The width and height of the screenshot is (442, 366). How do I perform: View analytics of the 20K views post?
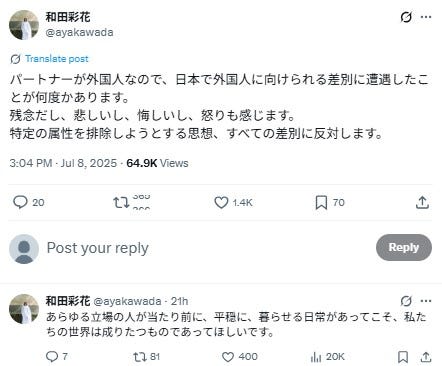[x=315, y=357]
